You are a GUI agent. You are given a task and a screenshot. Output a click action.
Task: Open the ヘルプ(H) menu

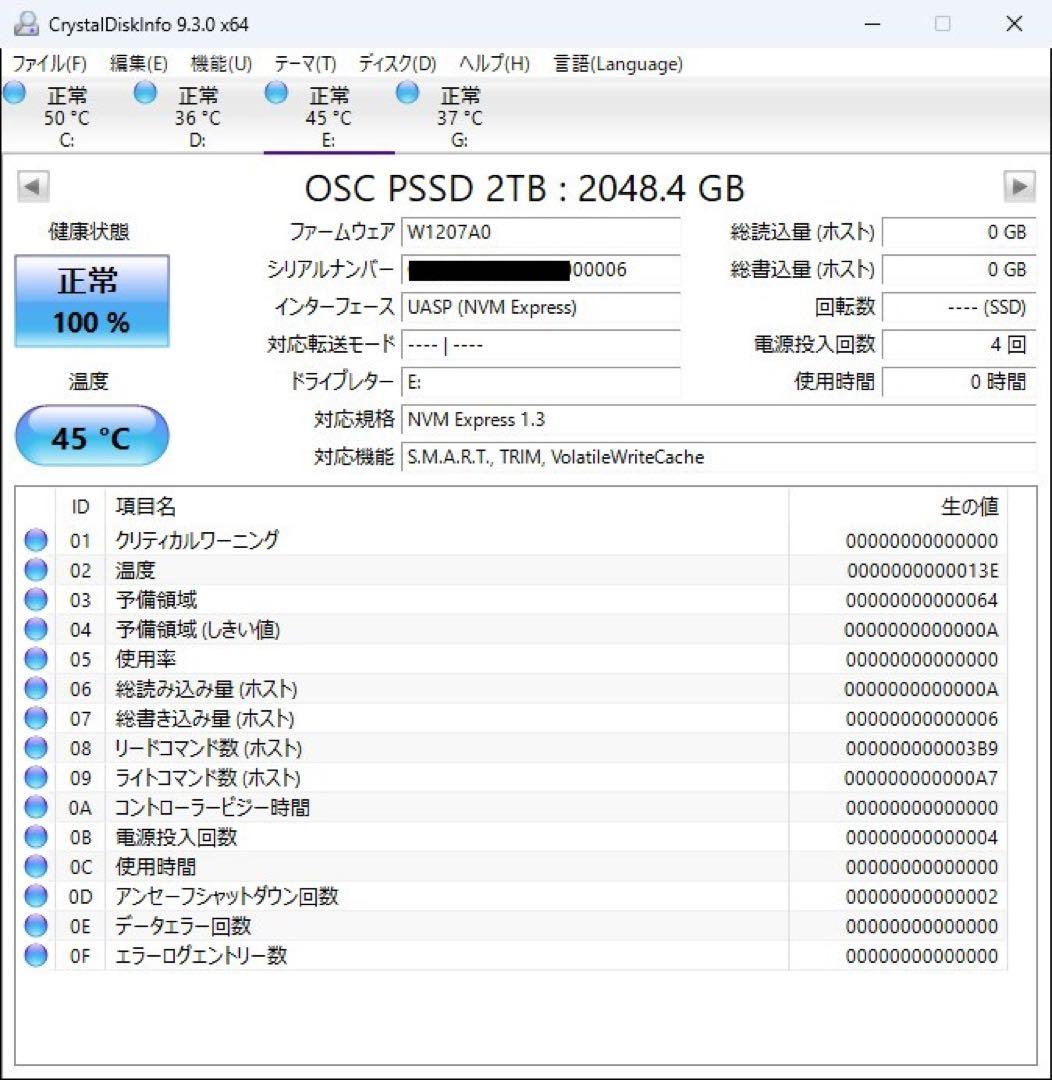pos(495,64)
